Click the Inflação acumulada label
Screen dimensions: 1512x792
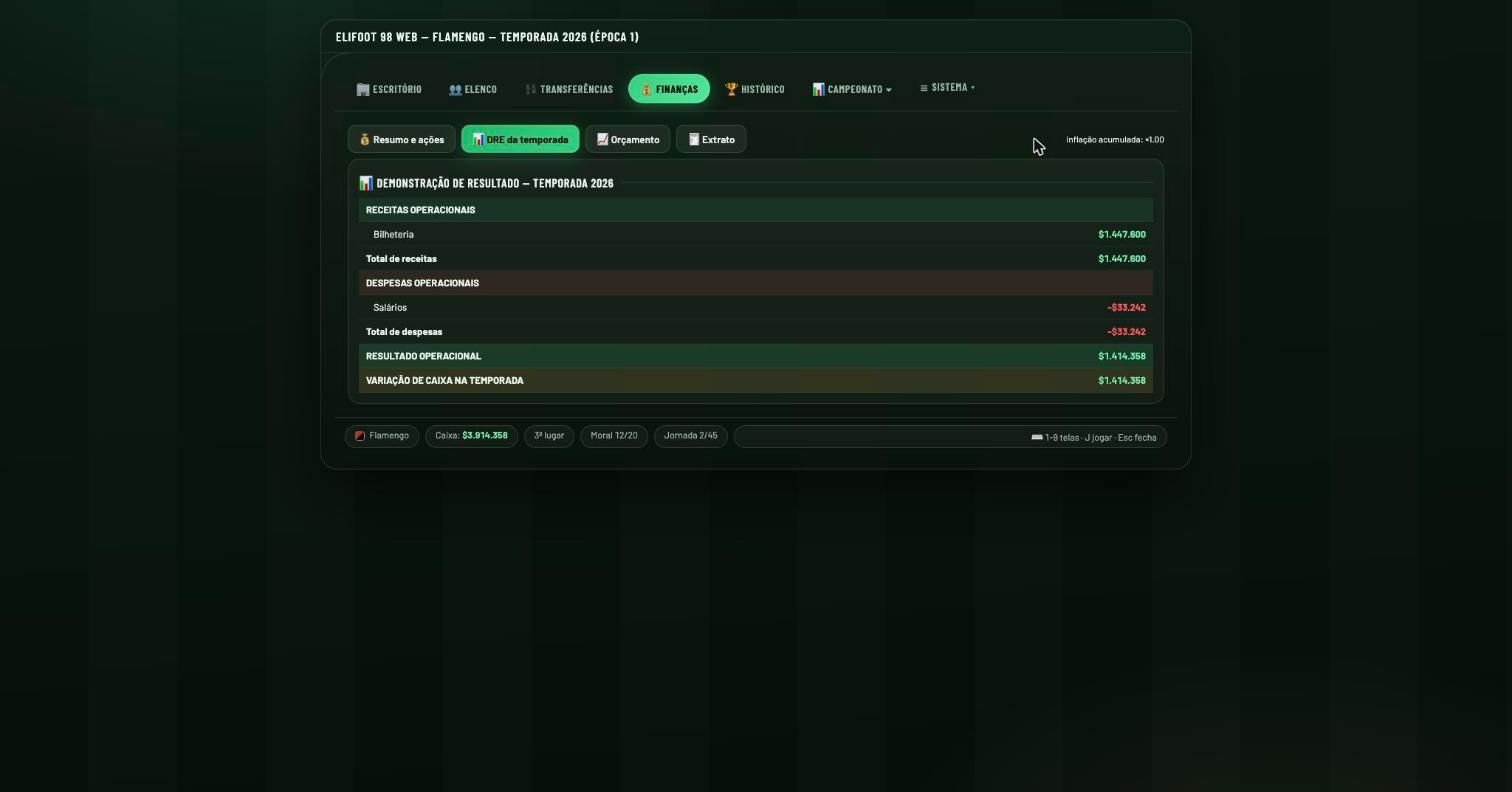coord(1115,140)
